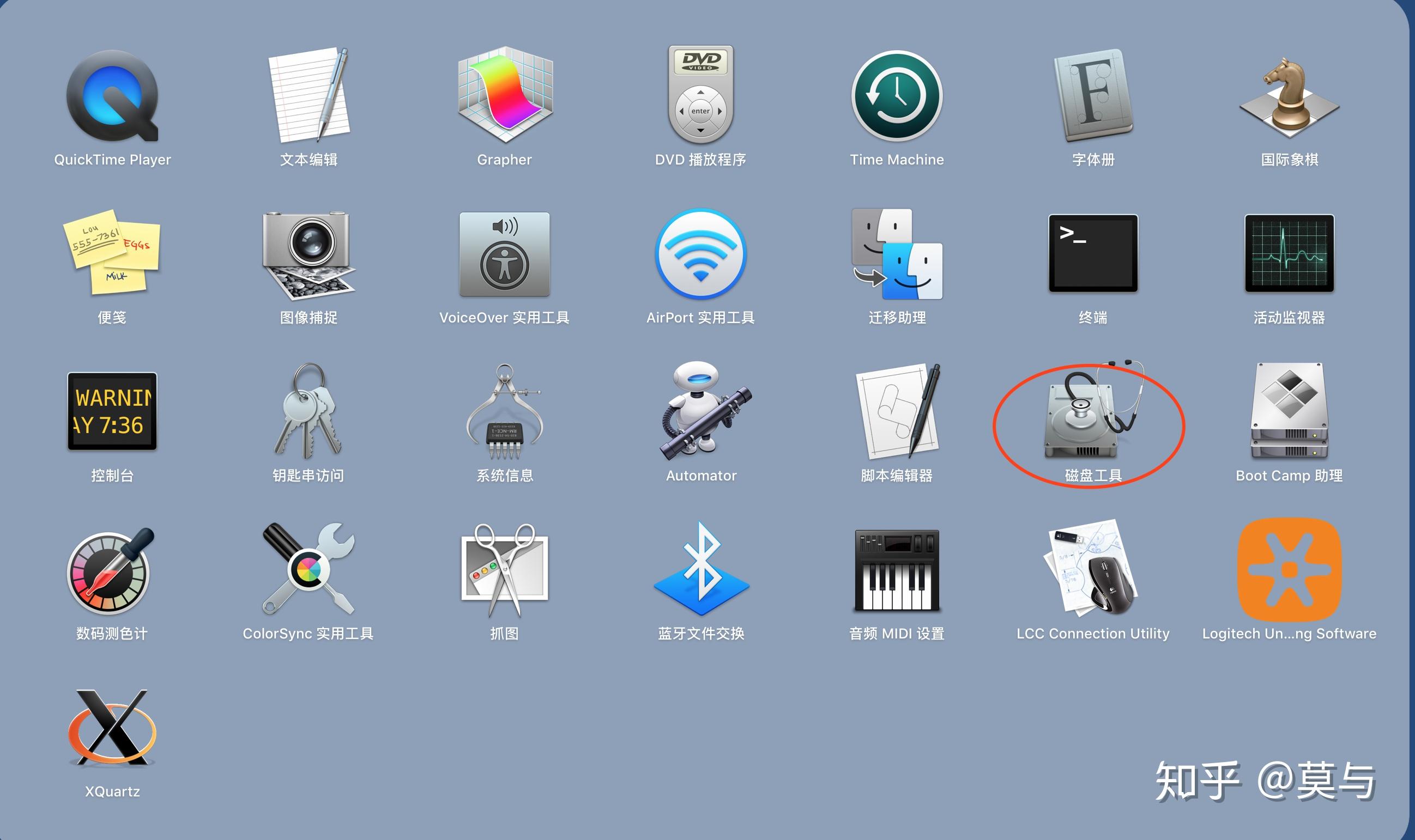Viewport: 1415px width, 840px height.
Task: Launch 脚本编辑器 Script Editor icon
Action: (x=898, y=411)
